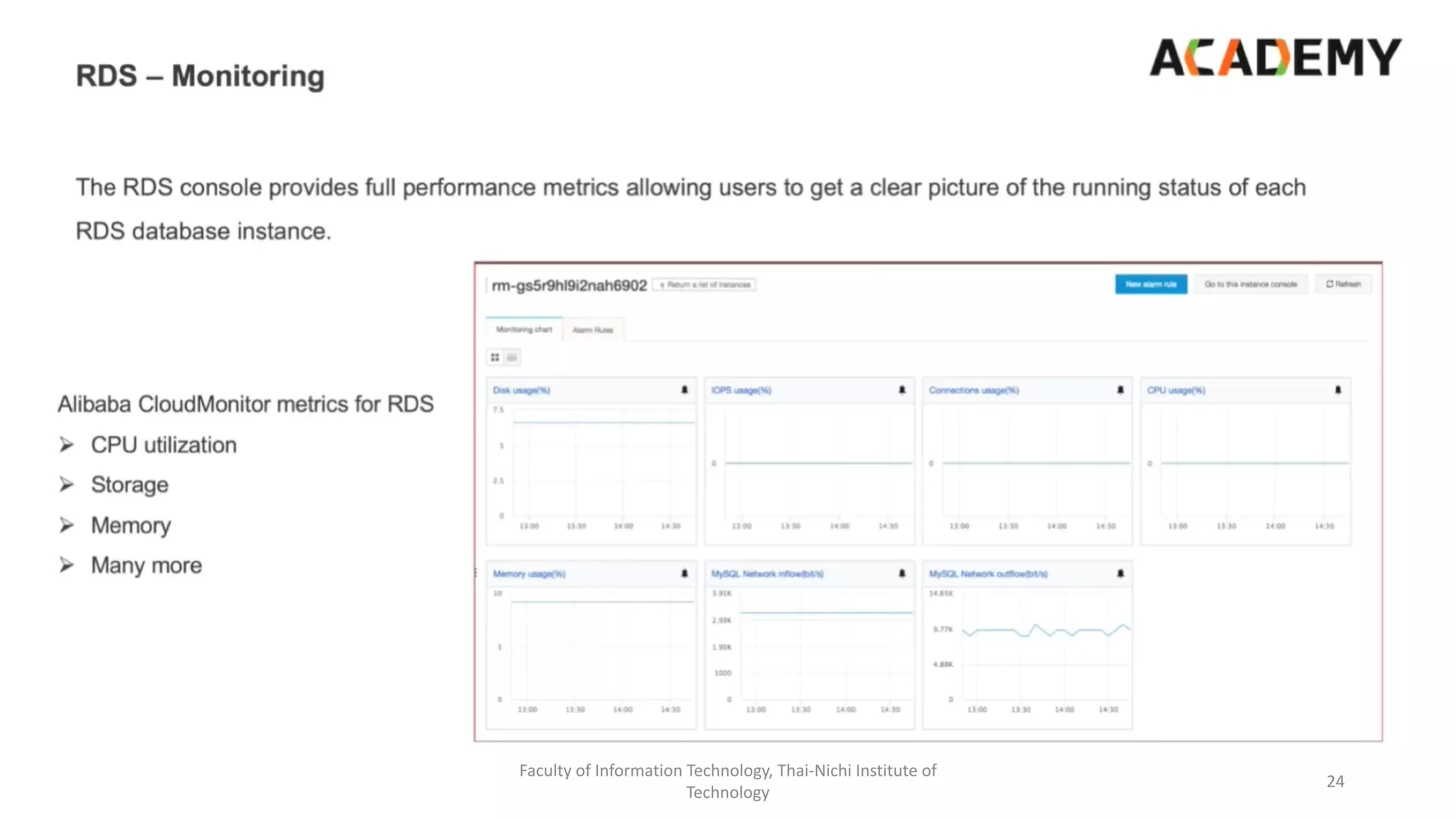Switch to the Alarm Rules tab
This screenshot has height=819, width=1456.
point(593,330)
